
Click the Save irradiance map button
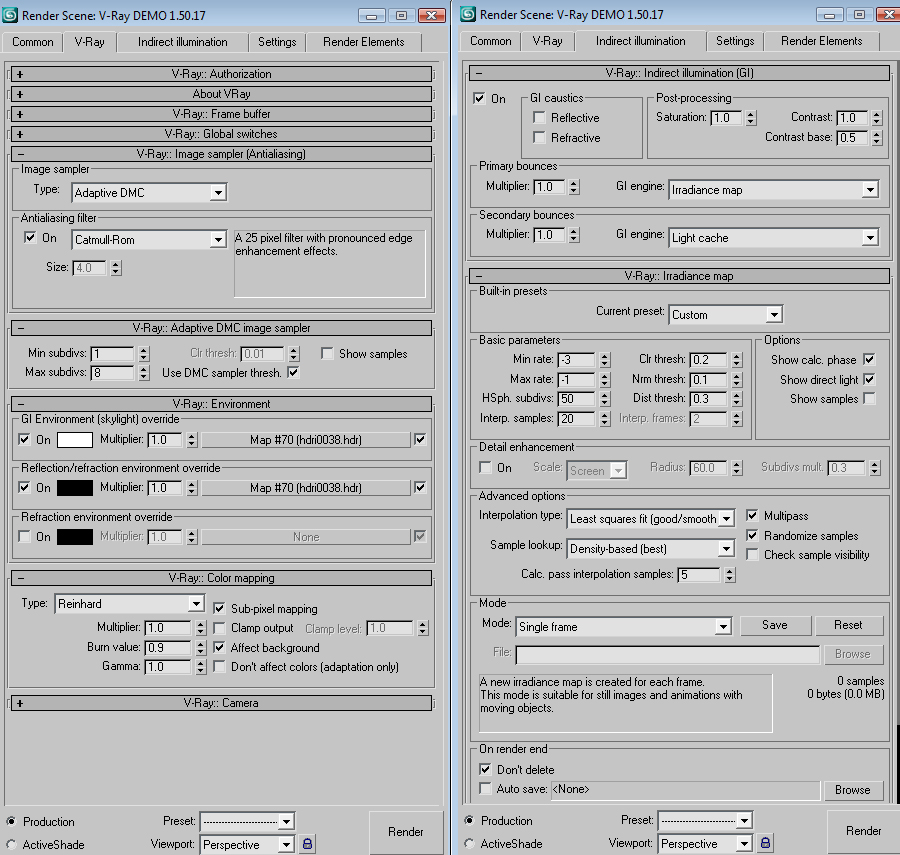pos(775,625)
